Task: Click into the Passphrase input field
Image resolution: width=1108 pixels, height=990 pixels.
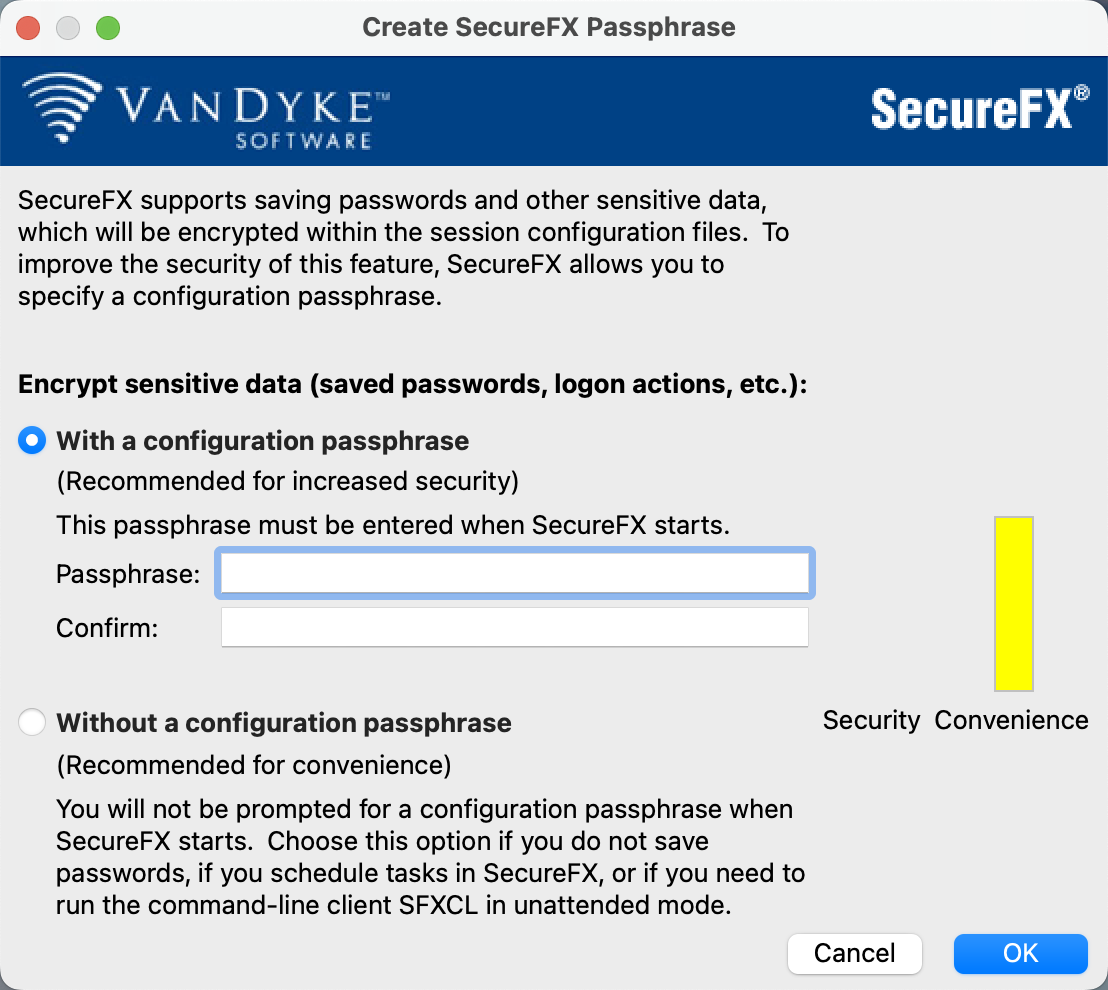Action: click(514, 573)
